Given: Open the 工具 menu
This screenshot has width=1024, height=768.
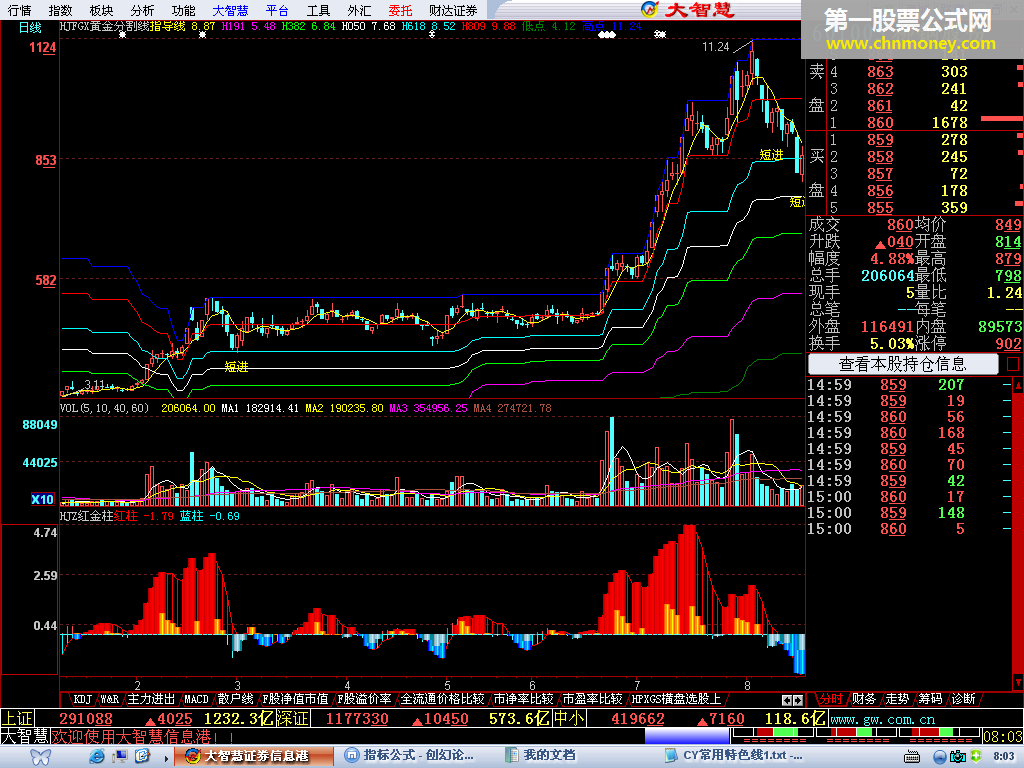Looking at the screenshot, I should pos(319,10).
